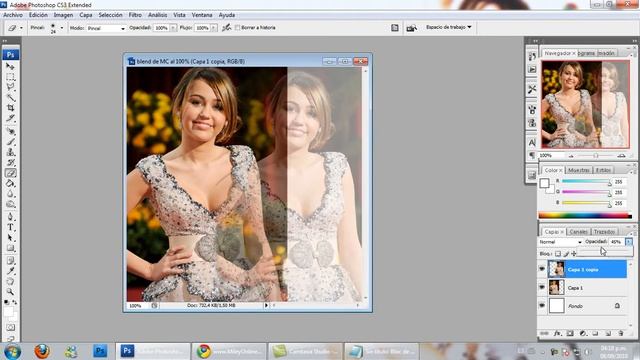The height and width of the screenshot is (360, 640).
Task: Open the Filtro menu
Action: pos(135,15)
